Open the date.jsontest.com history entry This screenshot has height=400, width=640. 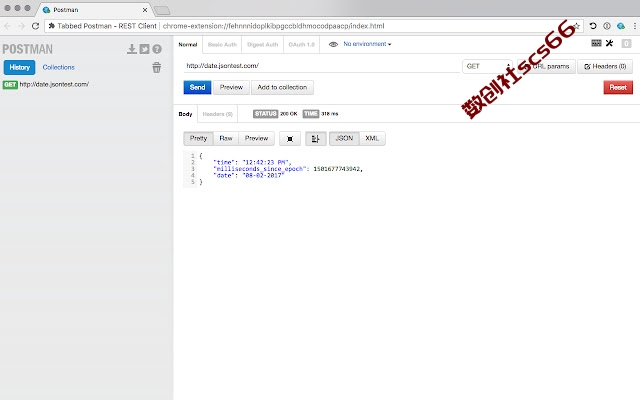(x=54, y=84)
